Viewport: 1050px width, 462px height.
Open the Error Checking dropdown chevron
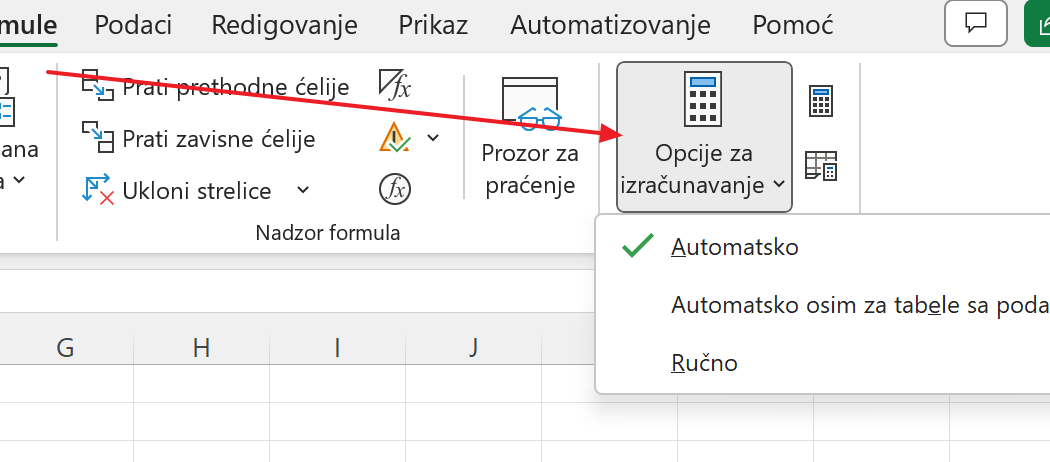[x=433, y=138]
